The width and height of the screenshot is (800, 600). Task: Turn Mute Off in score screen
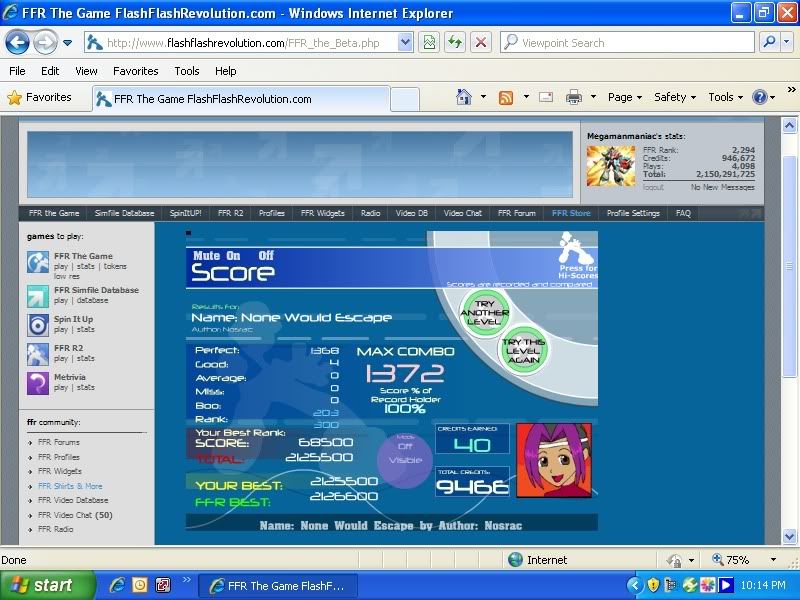pyautogui.click(x=266, y=256)
